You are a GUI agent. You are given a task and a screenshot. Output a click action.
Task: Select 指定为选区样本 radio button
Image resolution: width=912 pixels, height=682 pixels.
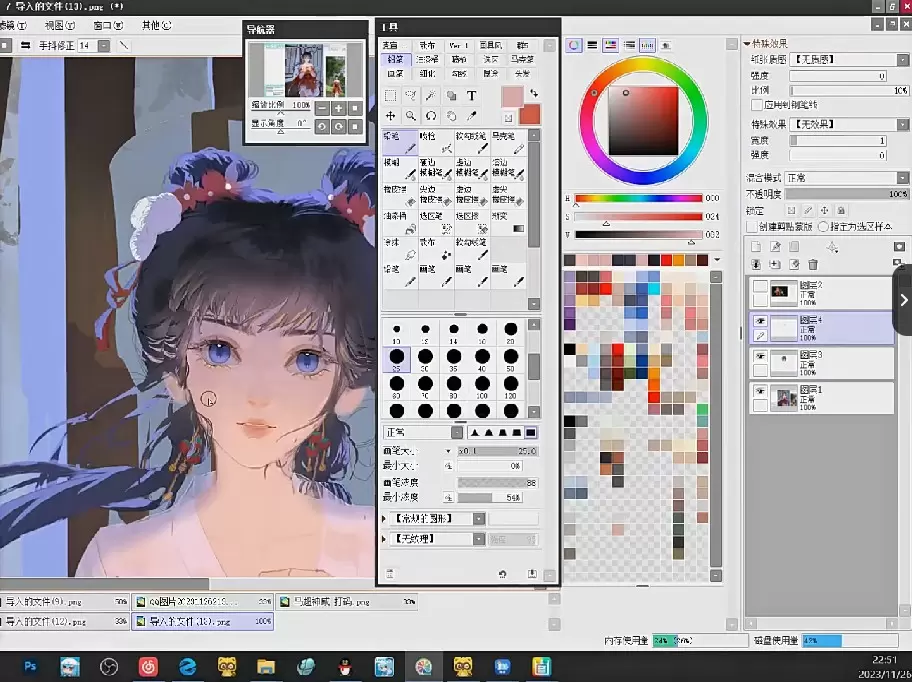click(x=823, y=227)
